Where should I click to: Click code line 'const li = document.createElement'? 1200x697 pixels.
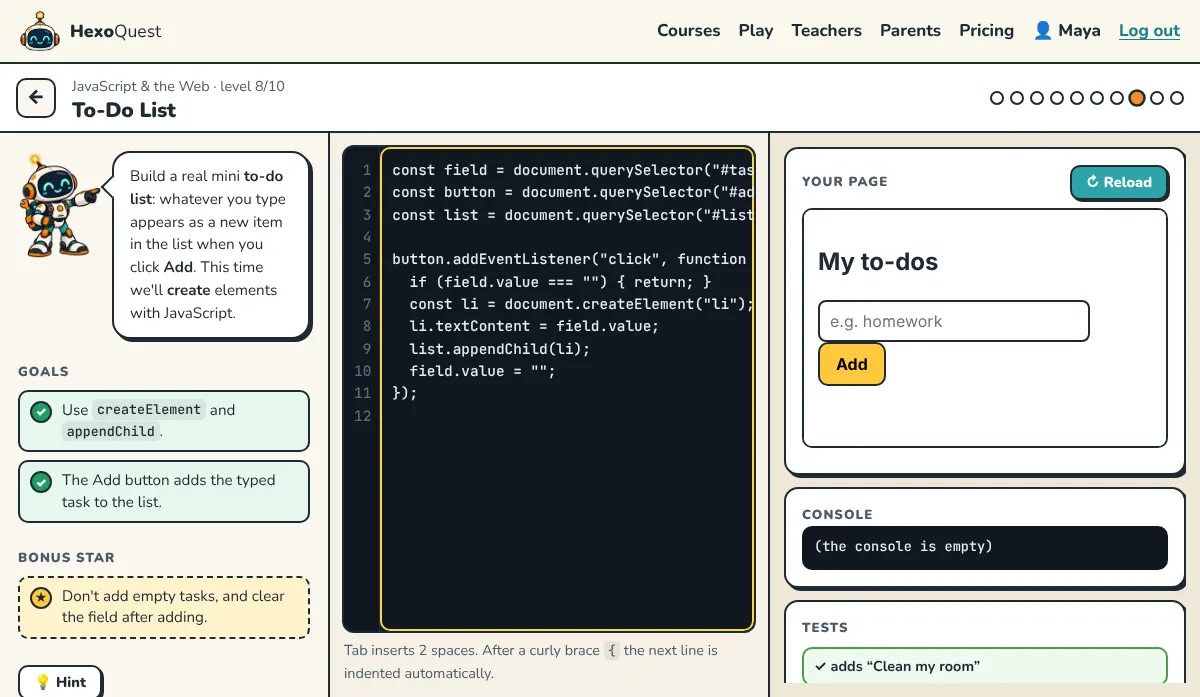[x=581, y=304]
